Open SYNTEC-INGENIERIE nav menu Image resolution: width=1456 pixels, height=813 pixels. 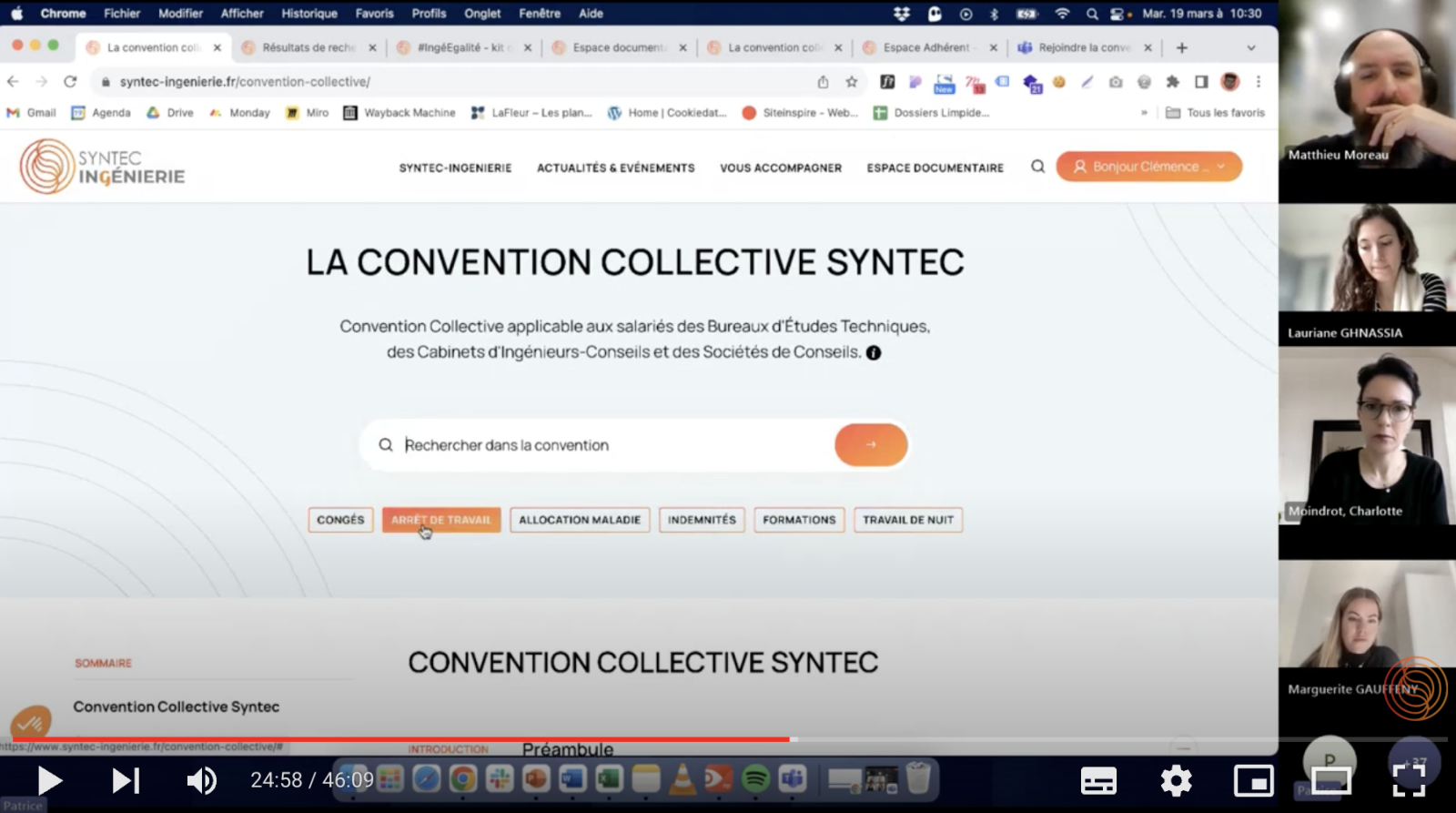click(x=455, y=168)
